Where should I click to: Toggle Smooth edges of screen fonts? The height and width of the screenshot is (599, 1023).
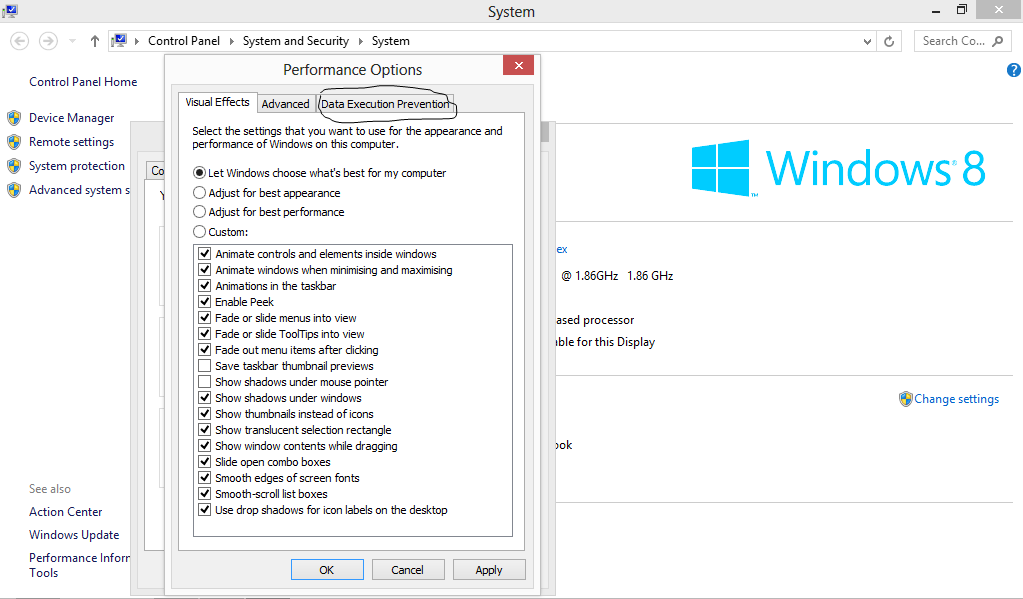point(205,478)
